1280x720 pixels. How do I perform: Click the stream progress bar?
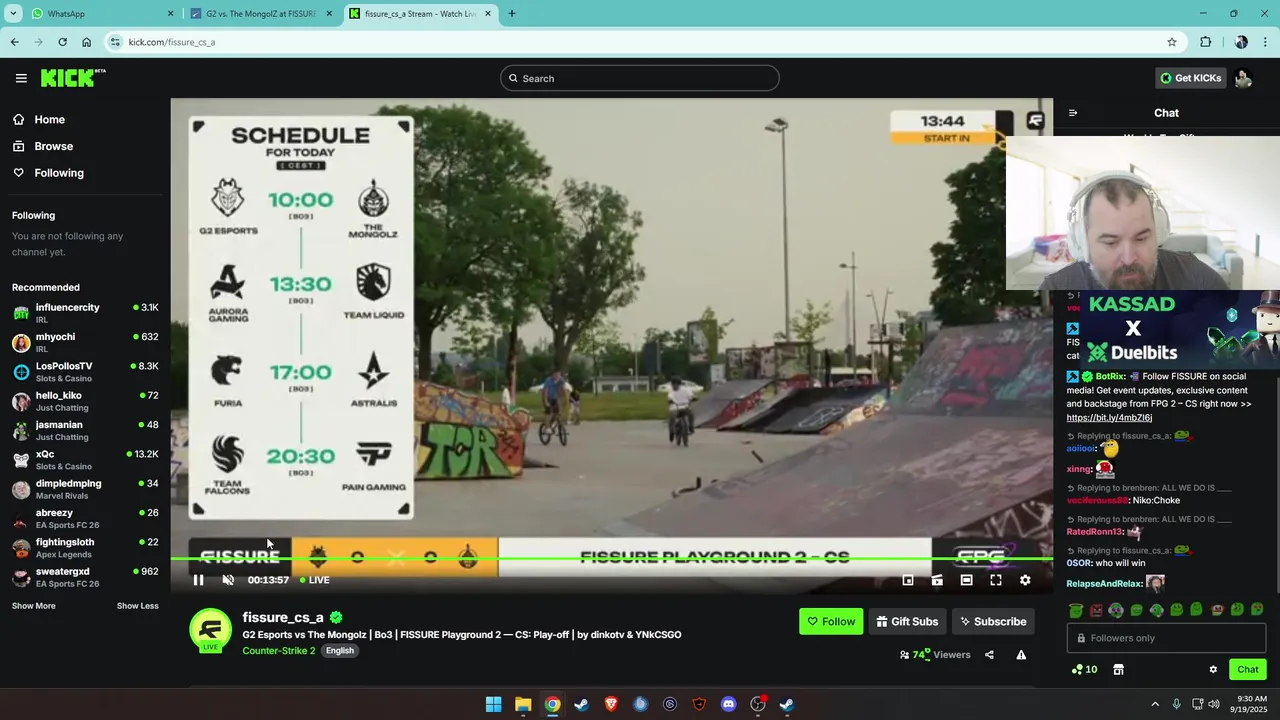611,560
